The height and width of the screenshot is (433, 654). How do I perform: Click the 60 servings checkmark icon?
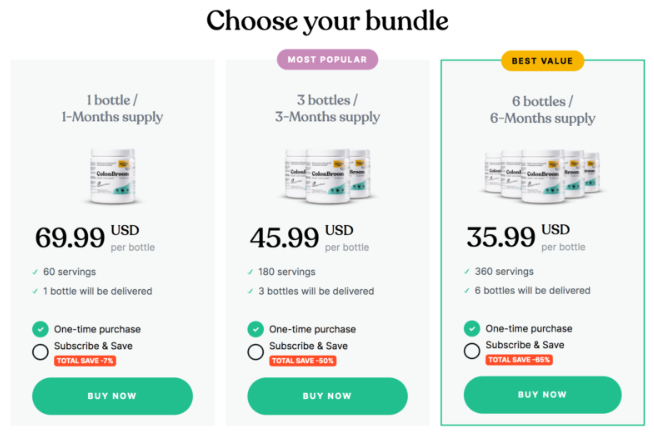click(x=35, y=272)
